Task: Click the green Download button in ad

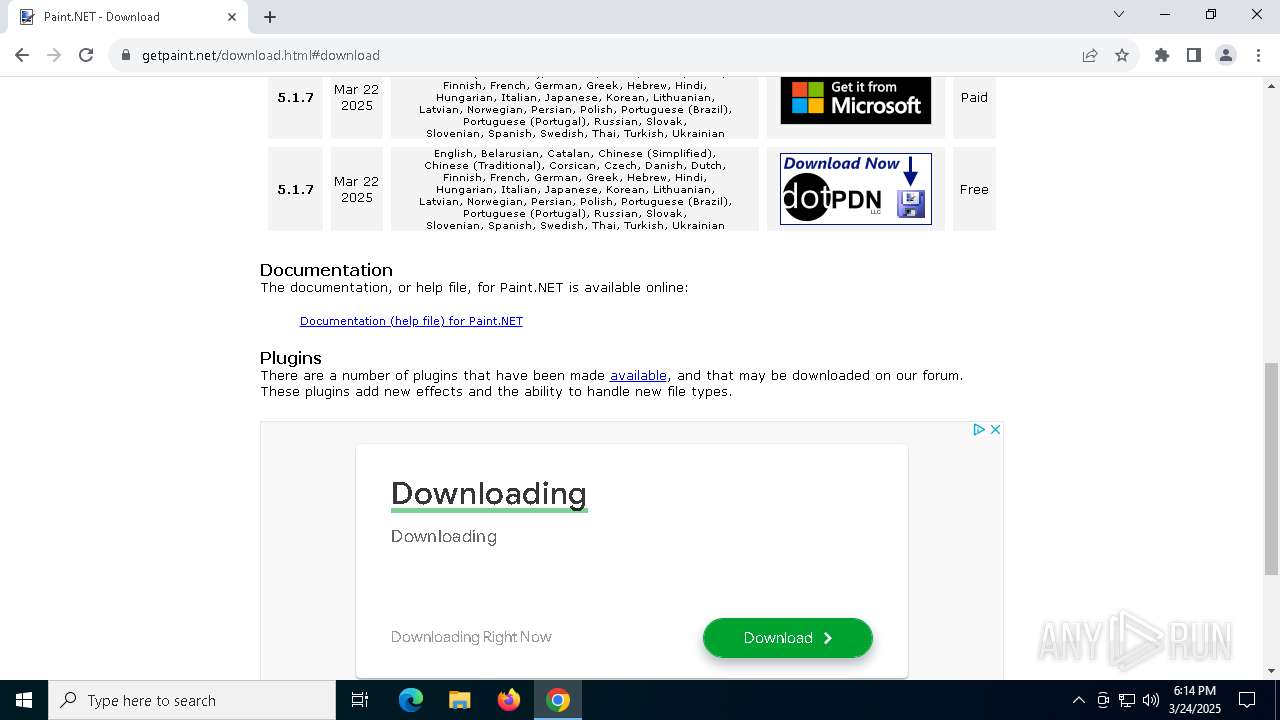Action: point(788,638)
